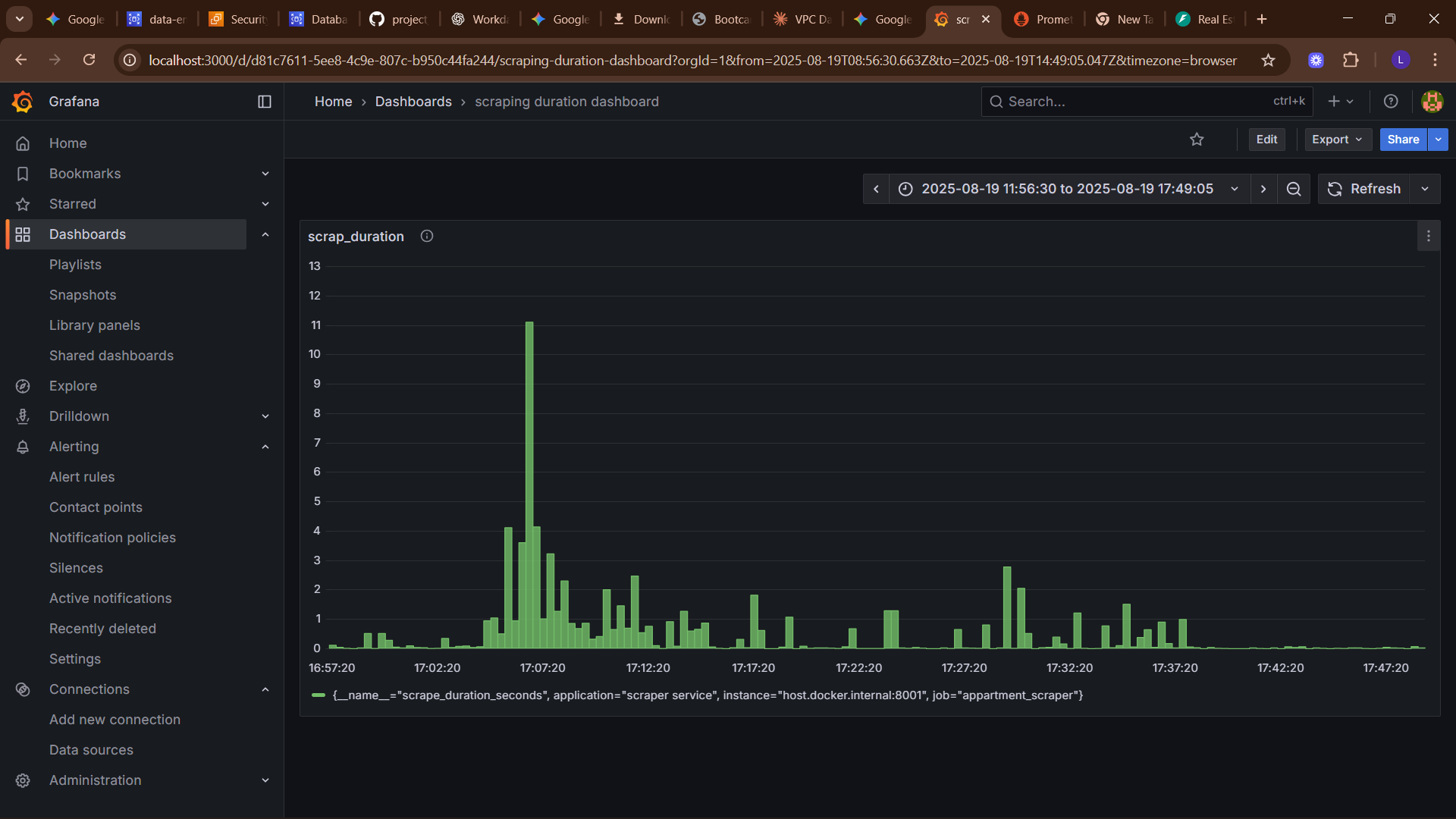Viewport: 1456px width, 819px height.
Task: Open Contact points
Action: pos(96,507)
